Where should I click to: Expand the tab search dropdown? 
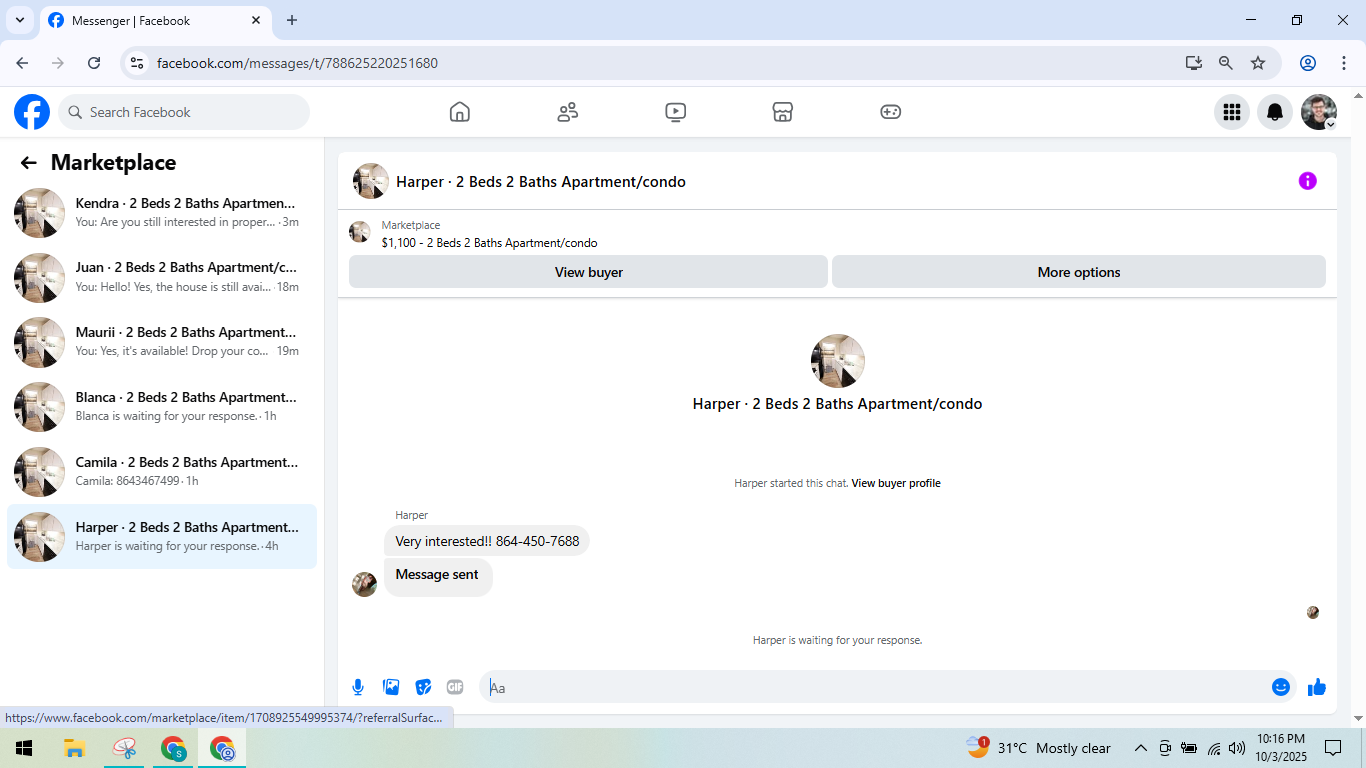point(20,20)
